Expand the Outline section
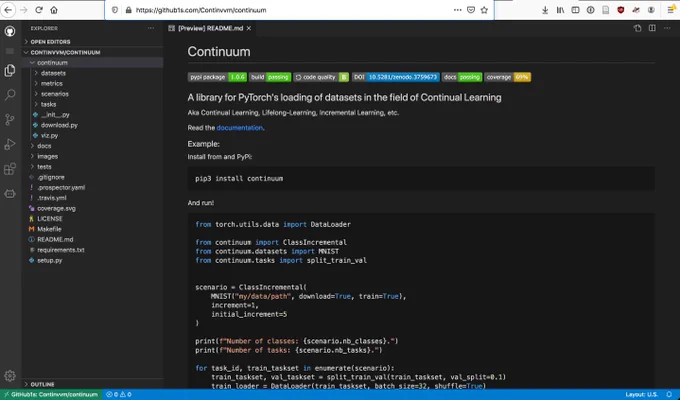The height and width of the screenshot is (400, 680). tap(92, 384)
